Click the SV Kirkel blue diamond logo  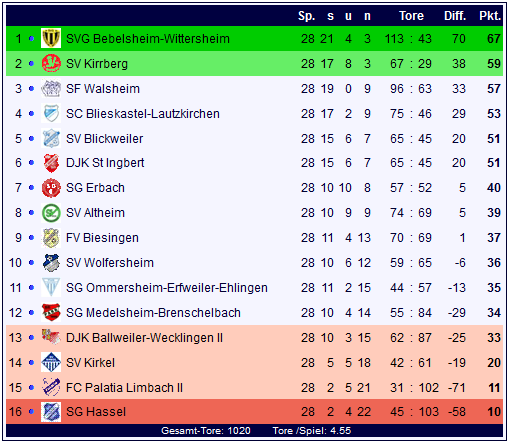[51, 362]
